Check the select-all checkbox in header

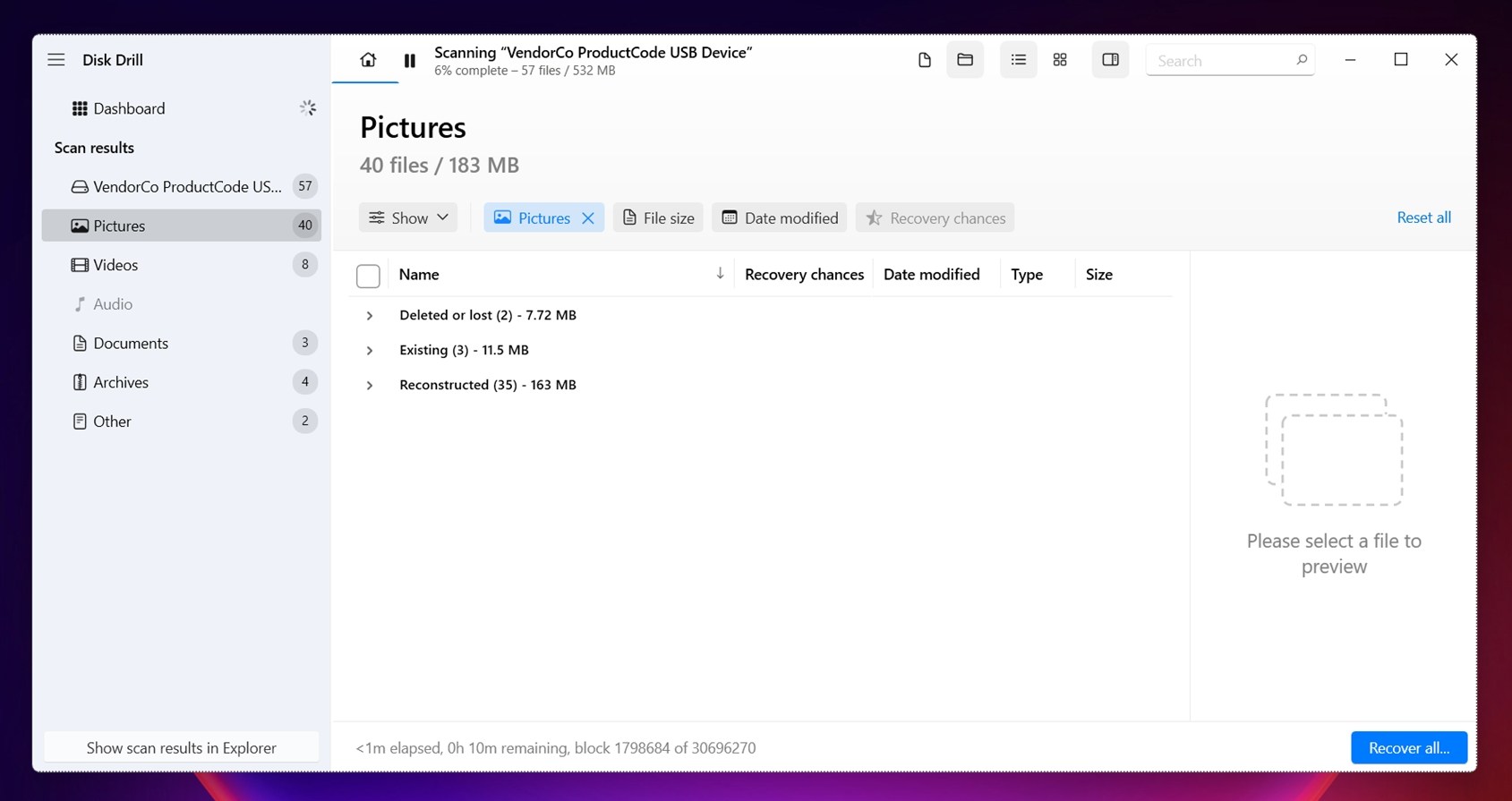[368, 276]
